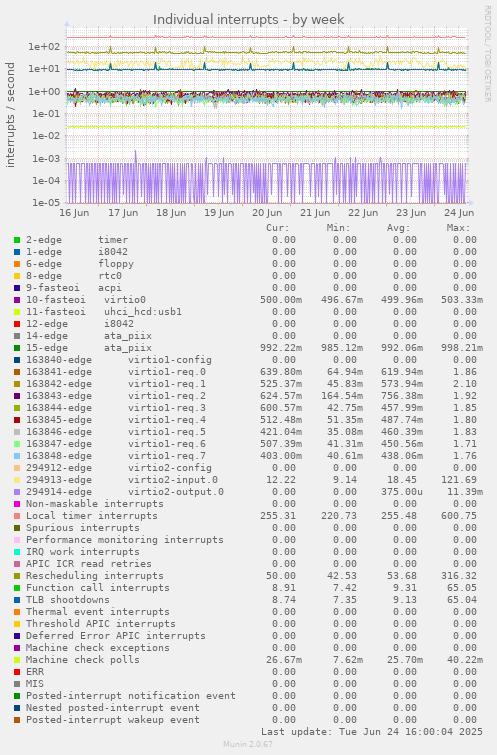Viewport: 497px width, 755px height.
Task: Click the '600.75' max for Local timer interrupts
Action: [459, 516]
